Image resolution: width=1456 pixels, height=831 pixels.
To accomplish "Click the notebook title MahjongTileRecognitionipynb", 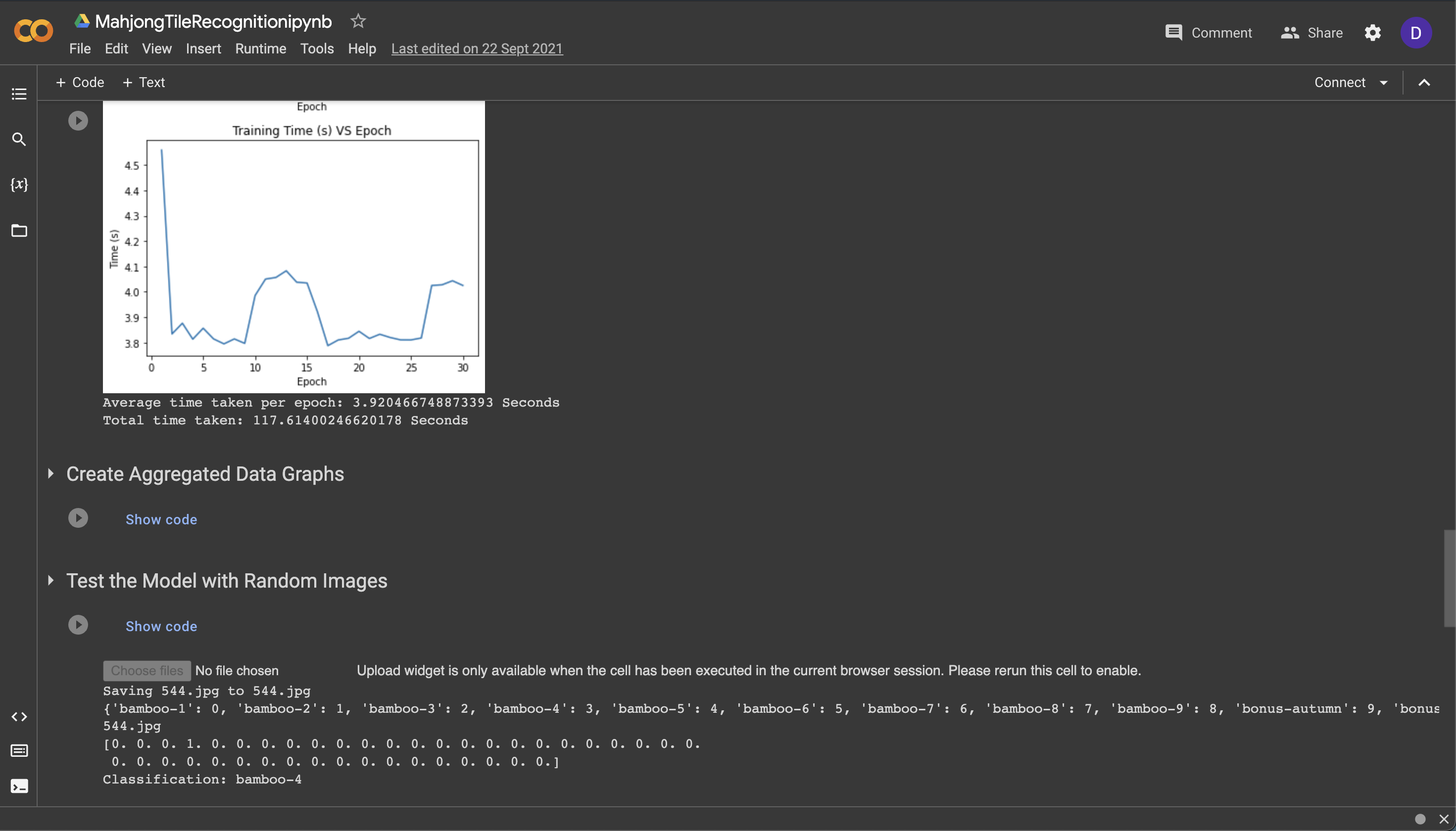I will pyautogui.click(x=213, y=22).
